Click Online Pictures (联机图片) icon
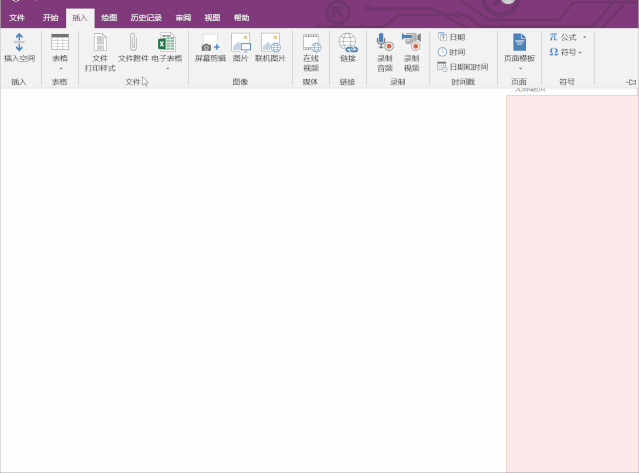Viewport: 639px width, 473px height. click(270, 48)
